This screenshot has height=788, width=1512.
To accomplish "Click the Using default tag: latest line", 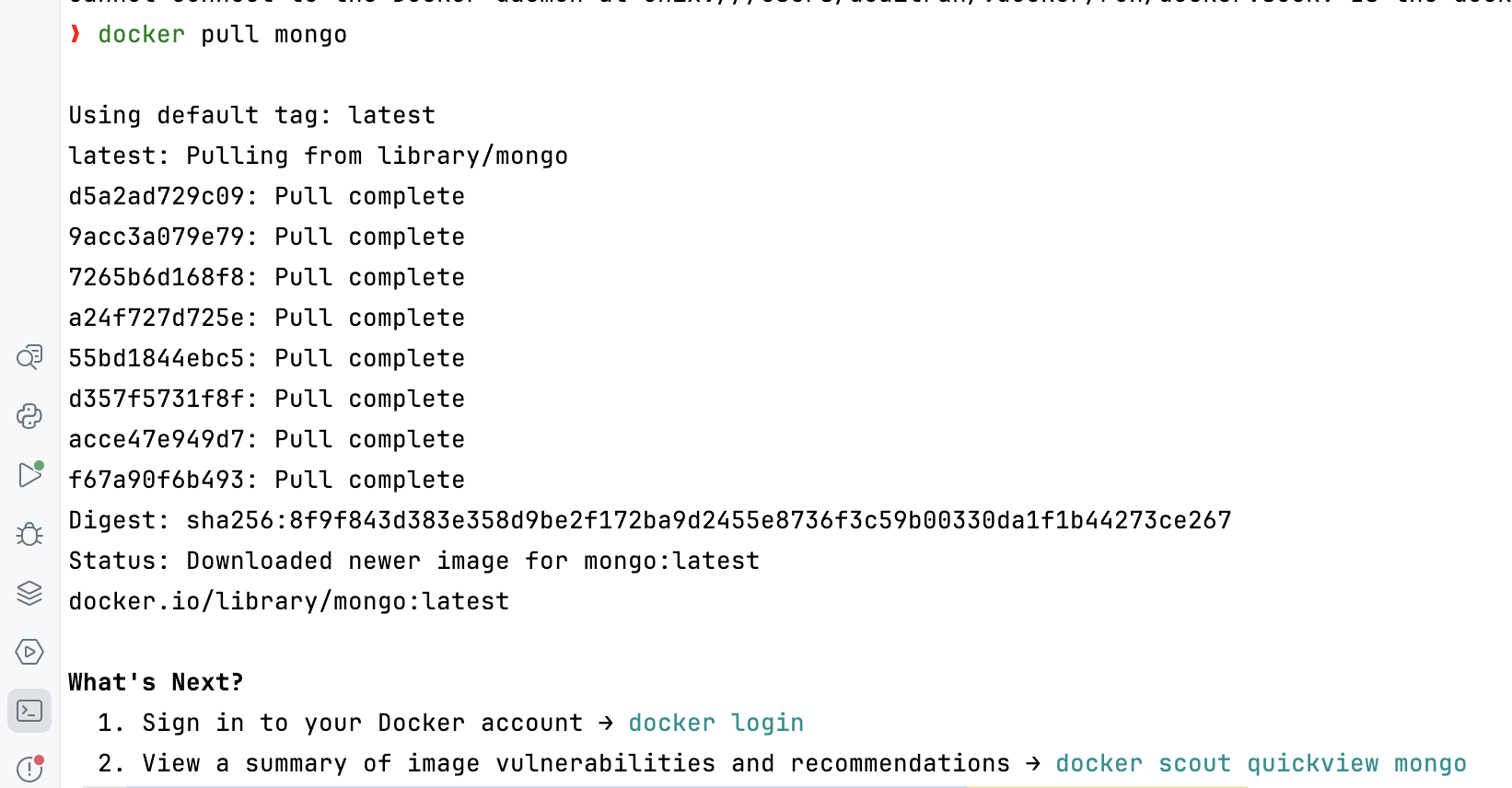I will [x=251, y=115].
